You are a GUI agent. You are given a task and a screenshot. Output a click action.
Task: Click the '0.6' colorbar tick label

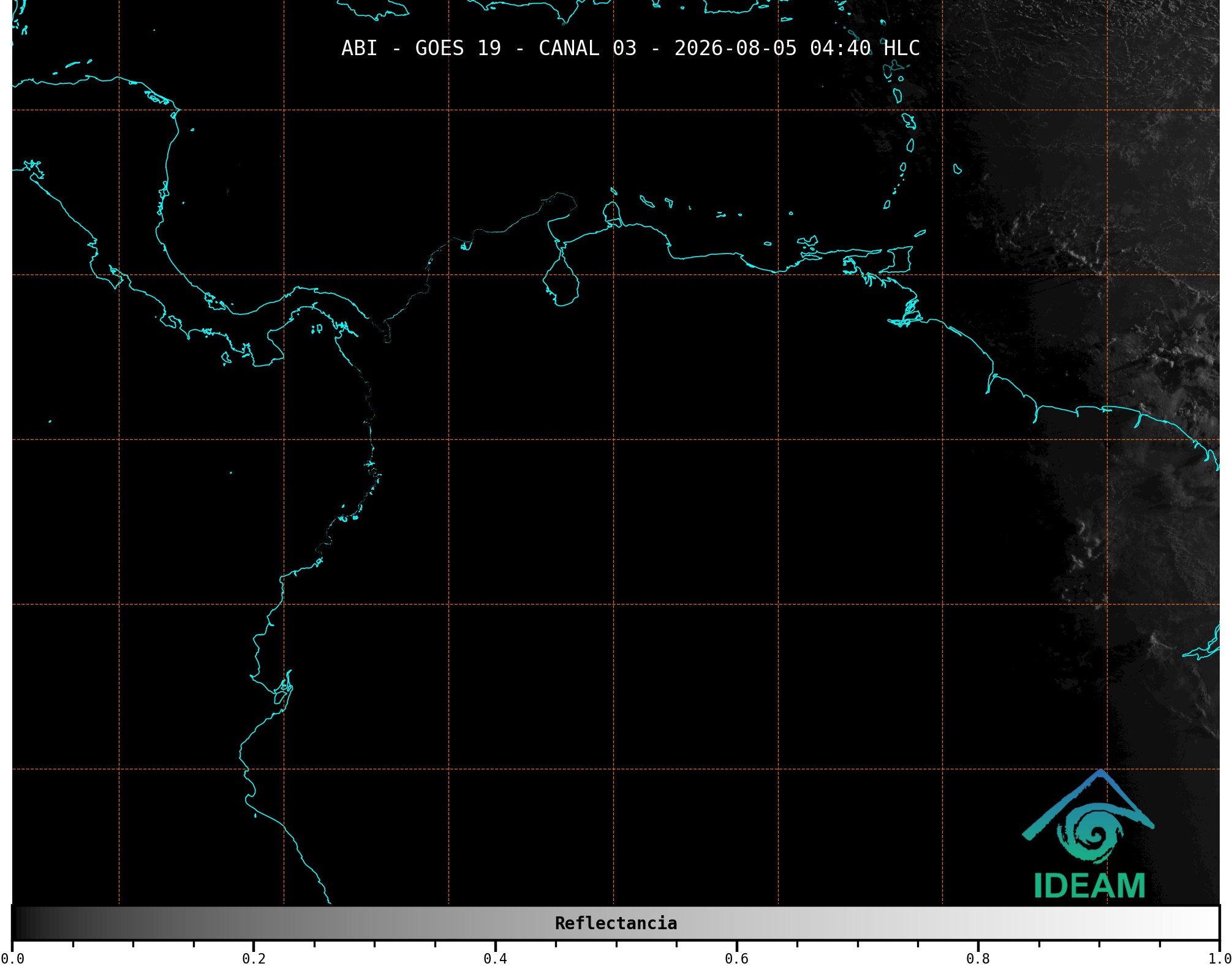coord(736,959)
